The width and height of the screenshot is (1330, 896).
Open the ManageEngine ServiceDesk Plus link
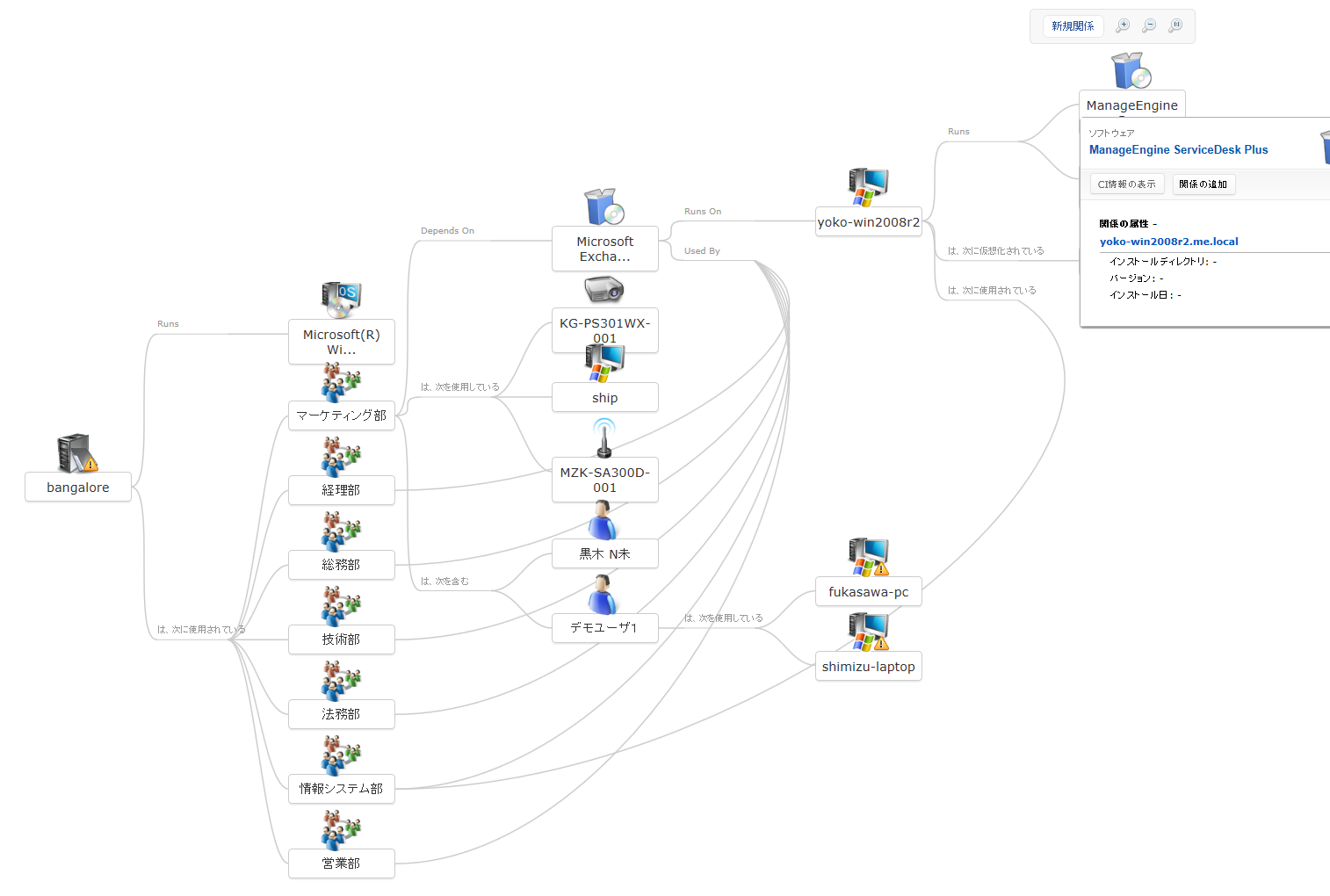(1178, 149)
